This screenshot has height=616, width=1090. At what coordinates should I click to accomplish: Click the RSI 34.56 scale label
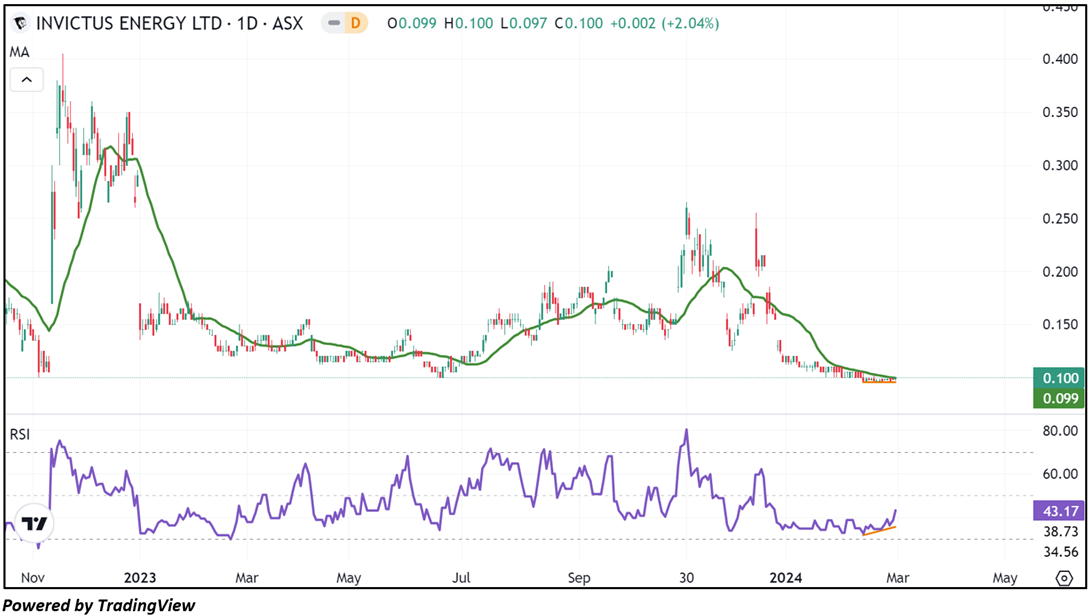pyautogui.click(x=1060, y=552)
